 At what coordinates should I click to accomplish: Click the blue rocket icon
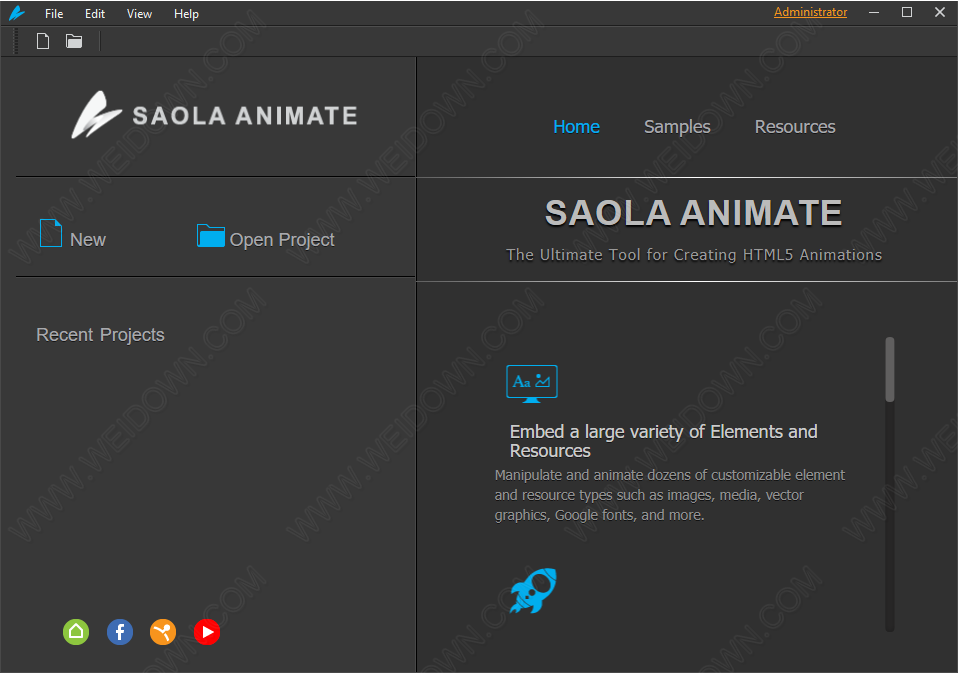tap(533, 590)
